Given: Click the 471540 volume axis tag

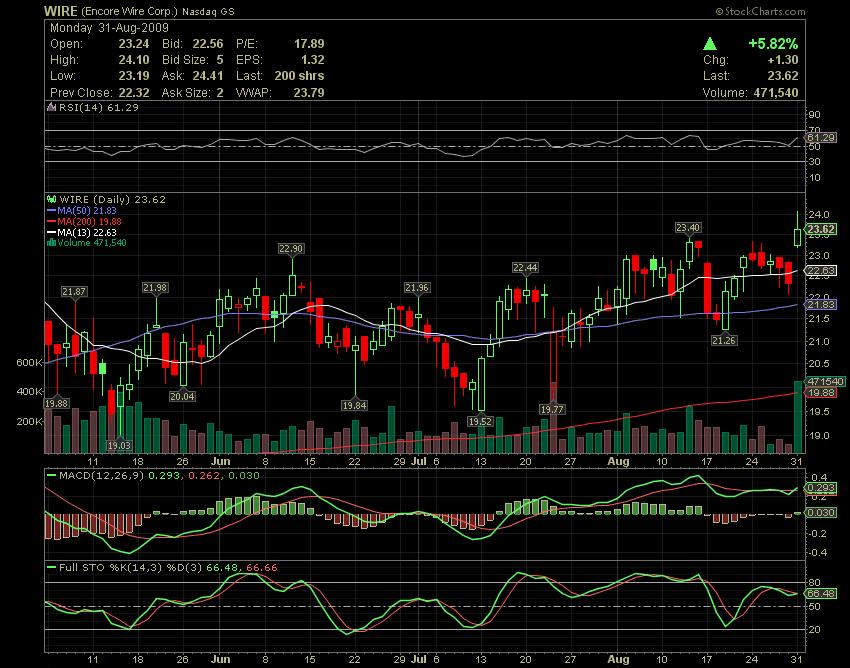Looking at the screenshot, I should pos(825,382).
